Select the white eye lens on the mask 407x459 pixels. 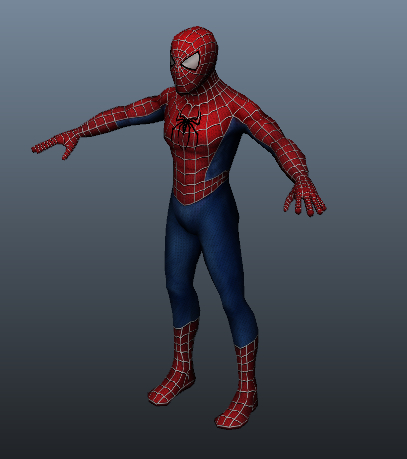click(191, 61)
